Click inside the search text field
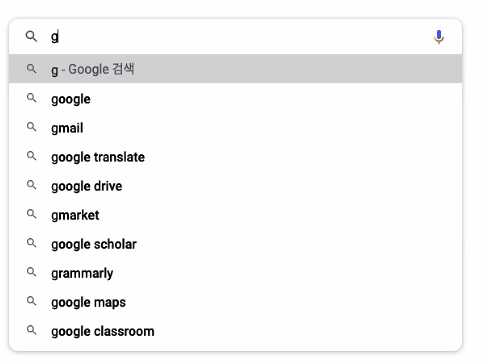 coord(238,36)
